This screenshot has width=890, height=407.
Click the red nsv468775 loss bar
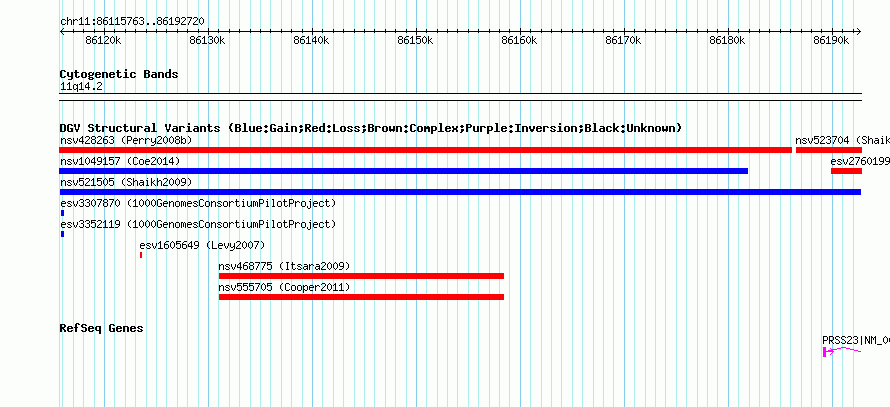pyautogui.click(x=362, y=276)
